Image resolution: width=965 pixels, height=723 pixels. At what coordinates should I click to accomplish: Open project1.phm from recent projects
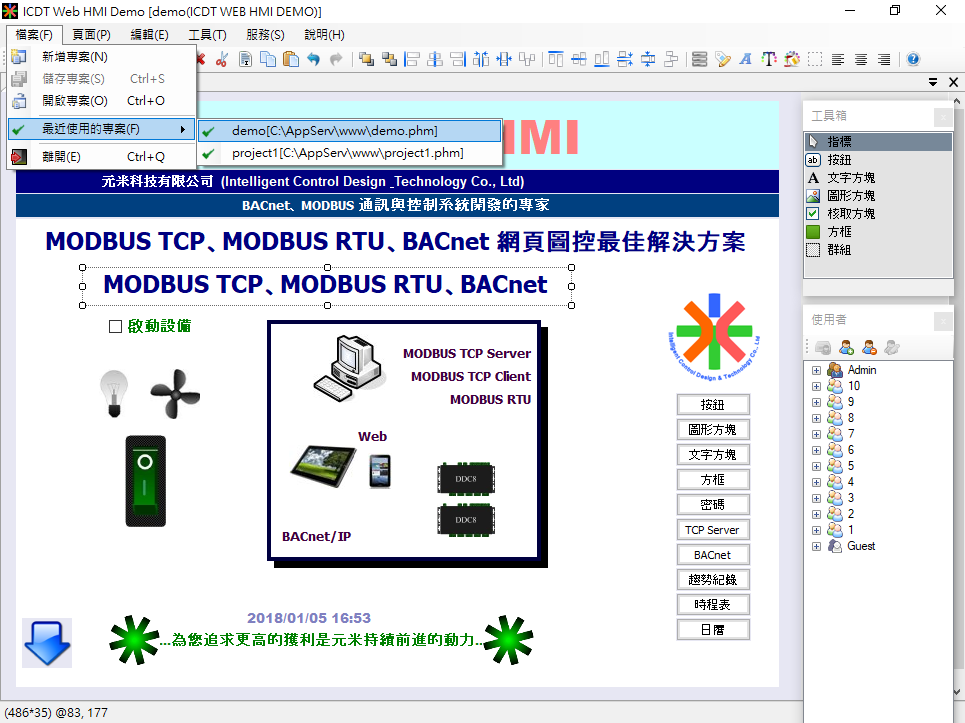(x=348, y=153)
